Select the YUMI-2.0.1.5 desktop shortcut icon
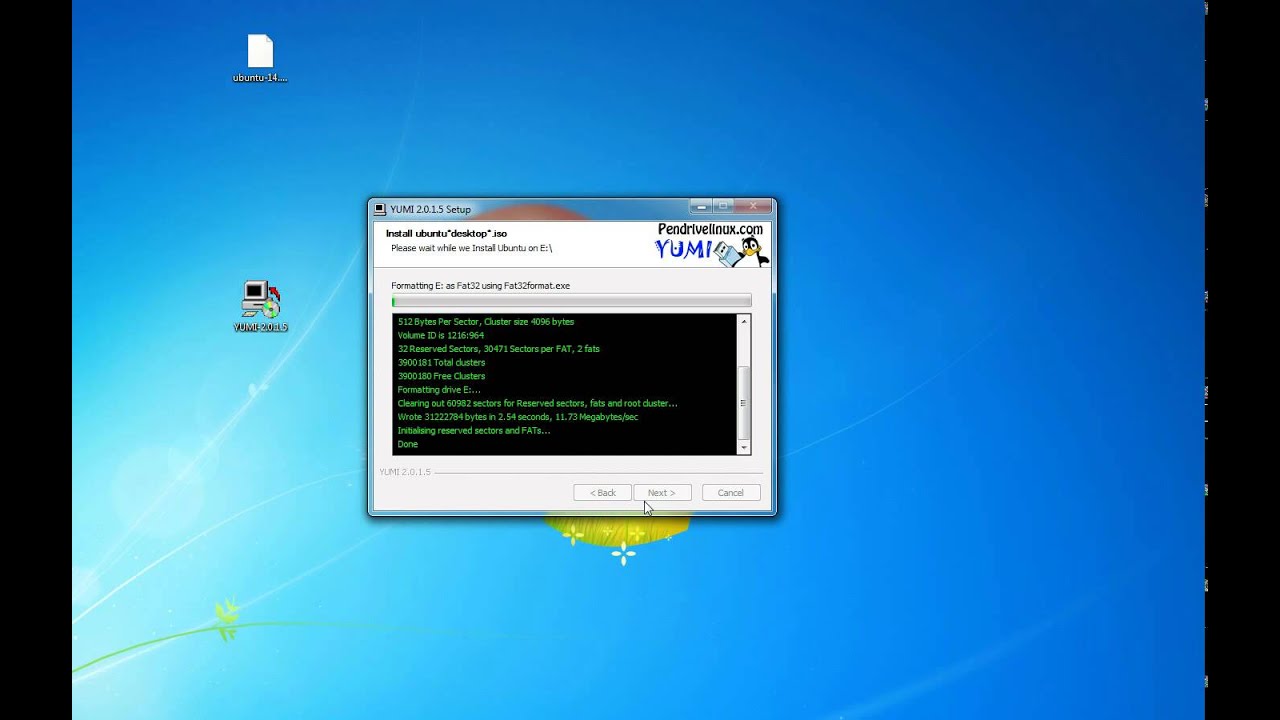The height and width of the screenshot is (720, 1280). [260, 306]
